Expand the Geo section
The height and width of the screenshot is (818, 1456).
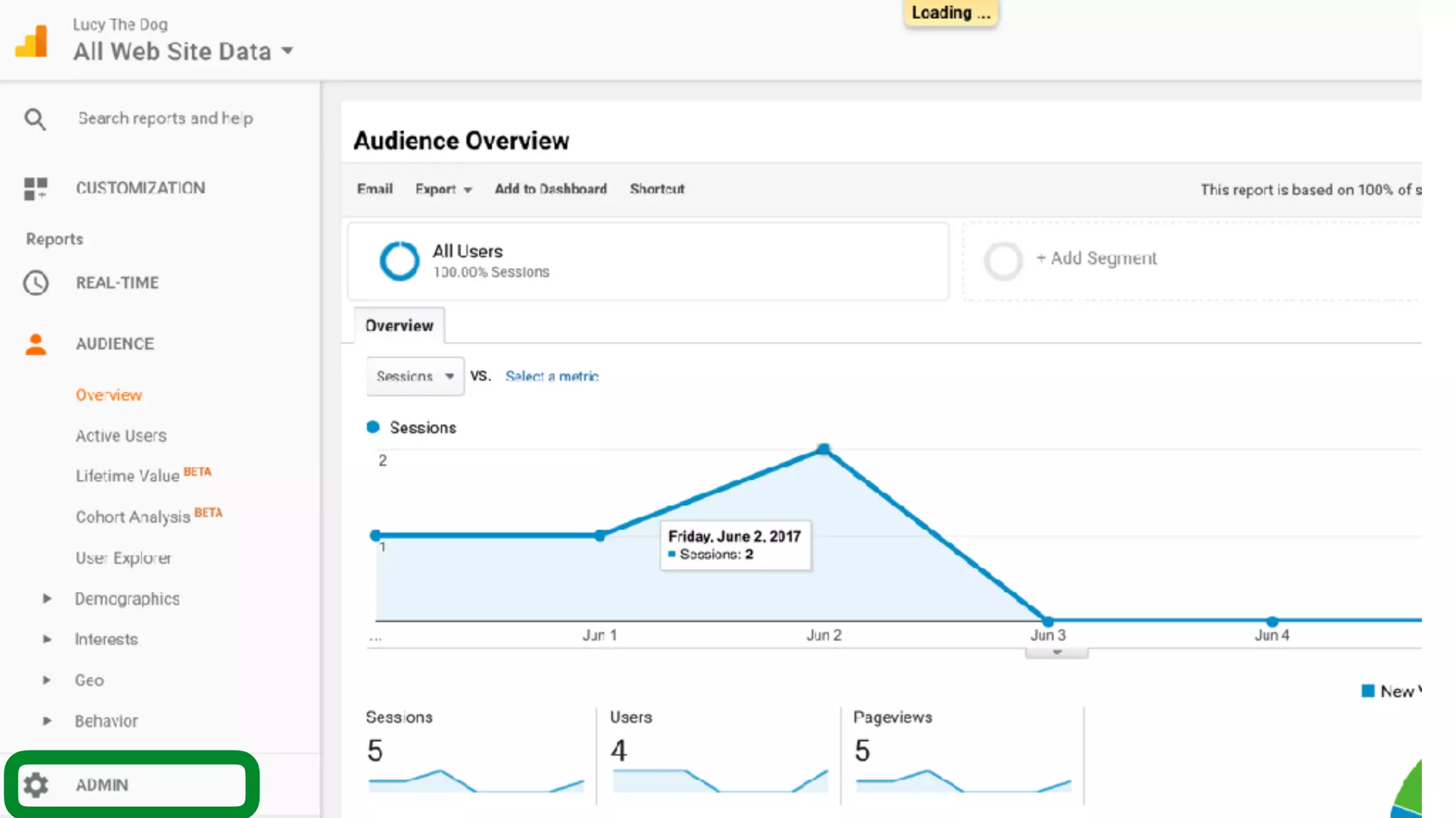coord(47,681)
